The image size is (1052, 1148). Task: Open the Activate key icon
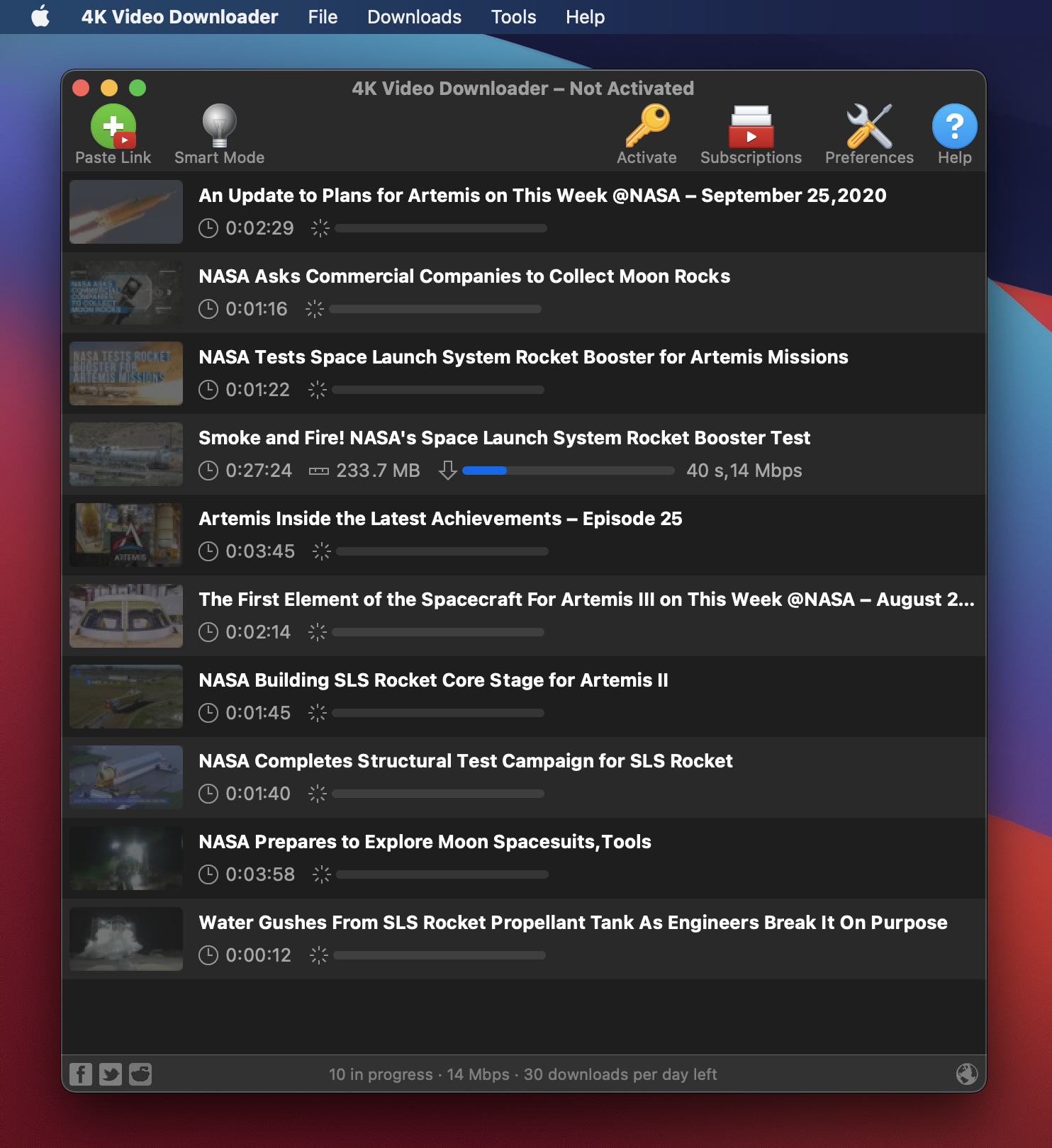(x=647, y=126)
